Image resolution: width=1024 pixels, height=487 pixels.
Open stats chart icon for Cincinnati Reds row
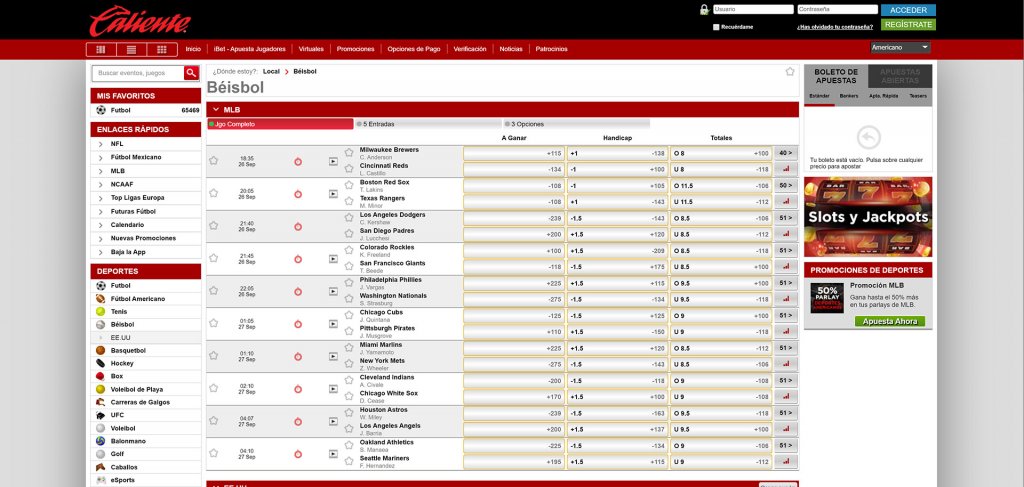point(786,169)
